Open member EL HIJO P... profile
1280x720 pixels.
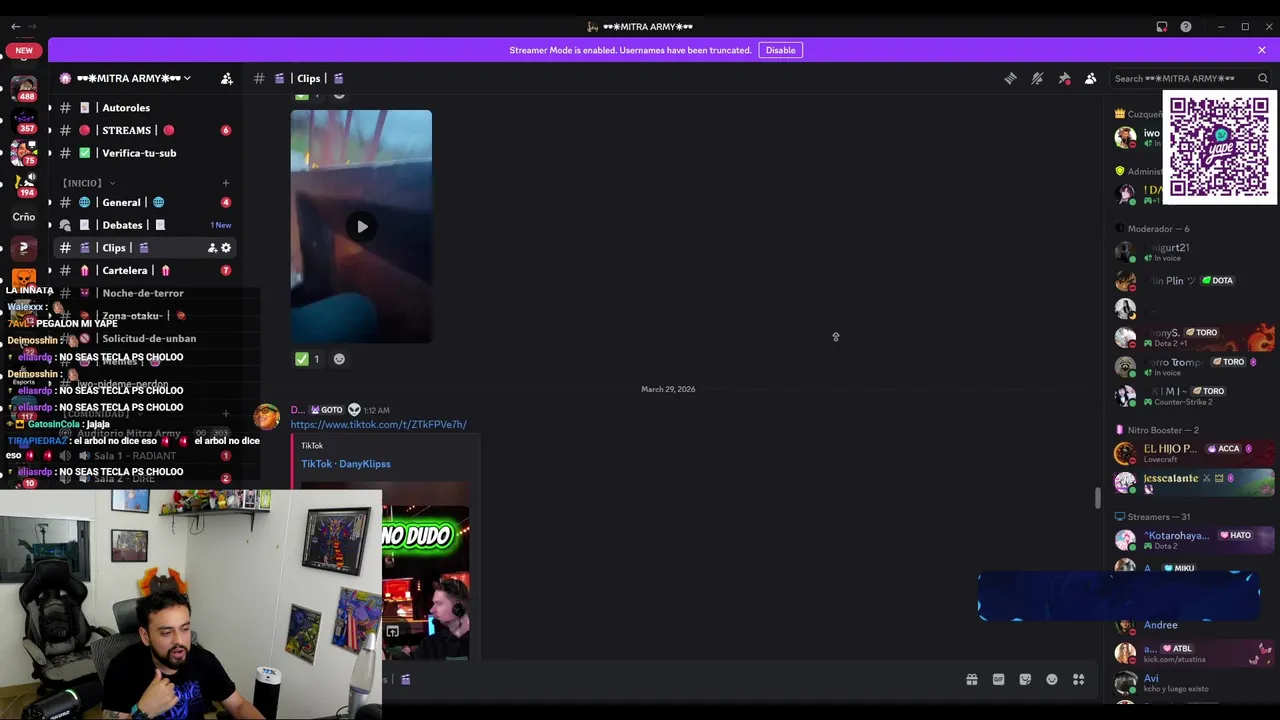(x=1194, y=453)
